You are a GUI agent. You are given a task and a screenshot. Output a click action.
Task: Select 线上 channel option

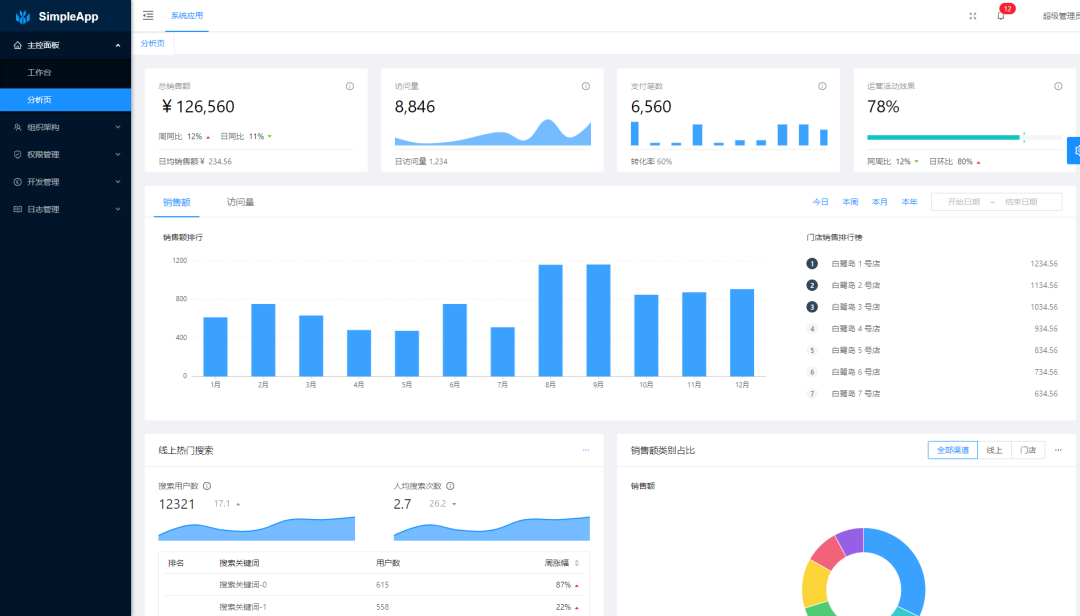coord(994,450)
